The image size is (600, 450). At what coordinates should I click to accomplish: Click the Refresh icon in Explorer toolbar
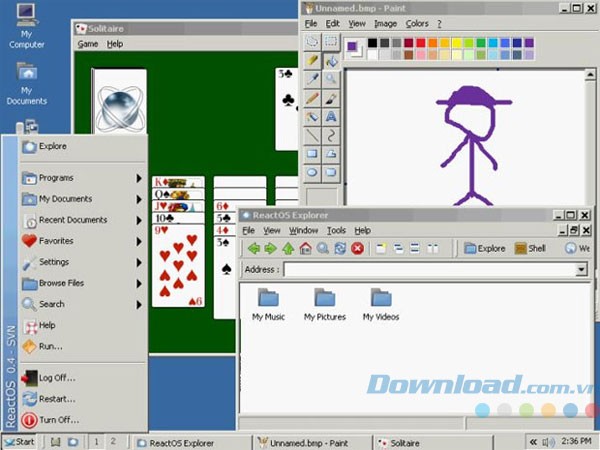[x=340, y=248]
